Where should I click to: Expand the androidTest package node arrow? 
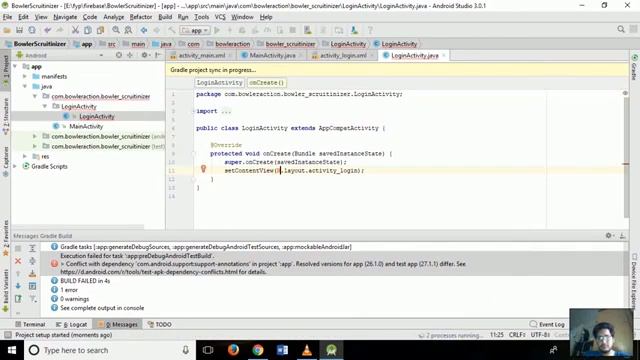(35, 136)
